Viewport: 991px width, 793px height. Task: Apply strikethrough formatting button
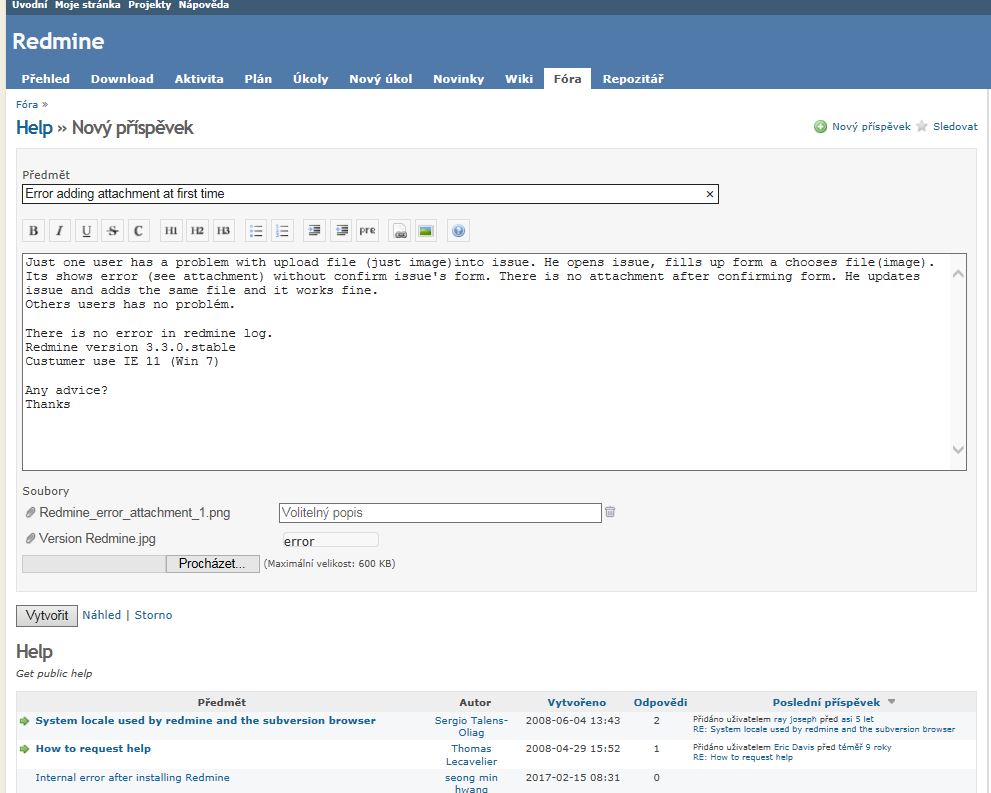coord(112,231)
